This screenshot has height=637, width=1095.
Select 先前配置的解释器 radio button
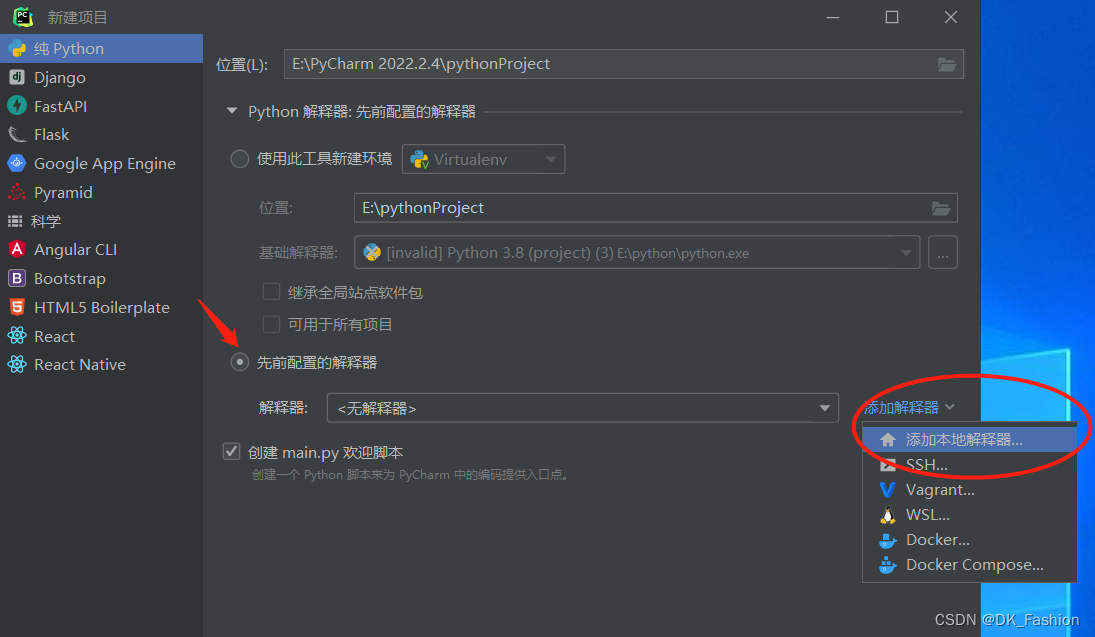[x=240, y=362]
